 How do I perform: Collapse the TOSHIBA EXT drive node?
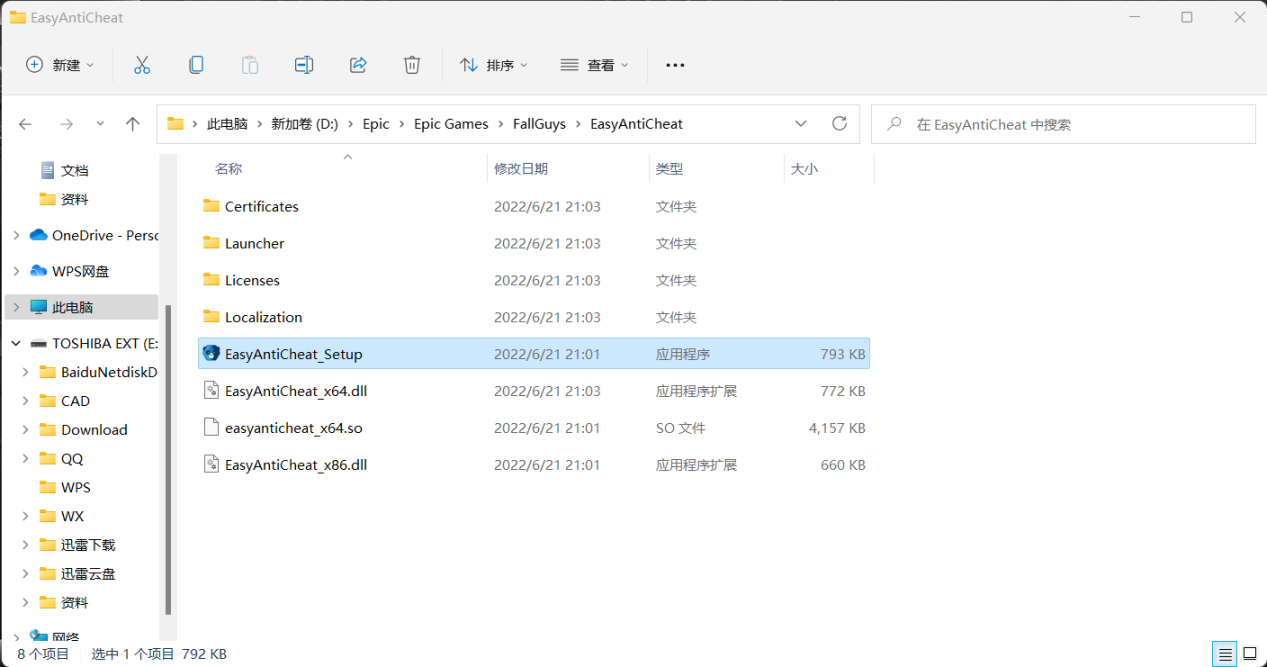(16, 344)
